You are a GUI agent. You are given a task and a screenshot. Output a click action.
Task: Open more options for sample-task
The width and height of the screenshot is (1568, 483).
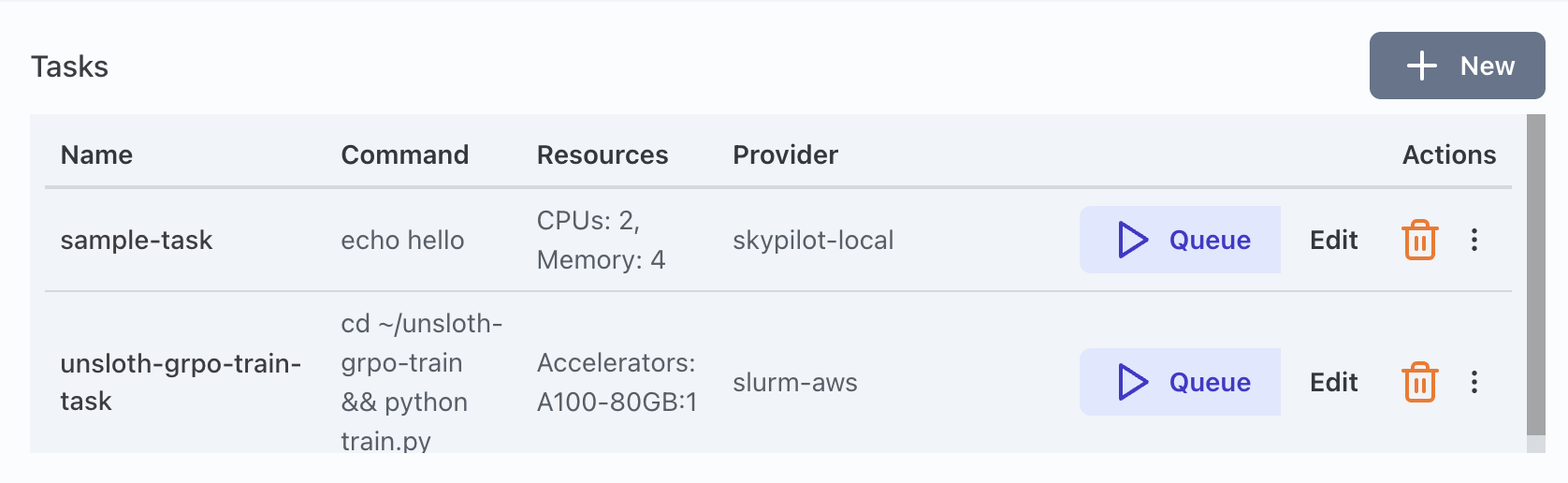(1474, 240)
